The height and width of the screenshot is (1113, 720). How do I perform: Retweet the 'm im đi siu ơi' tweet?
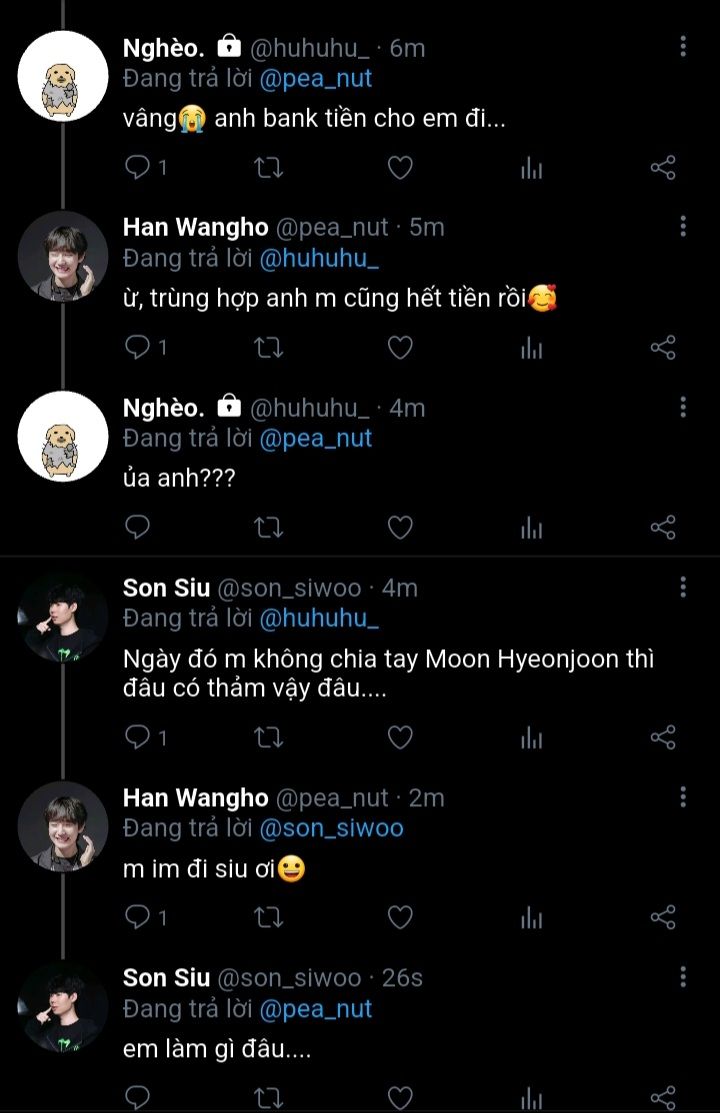[269, 917]
